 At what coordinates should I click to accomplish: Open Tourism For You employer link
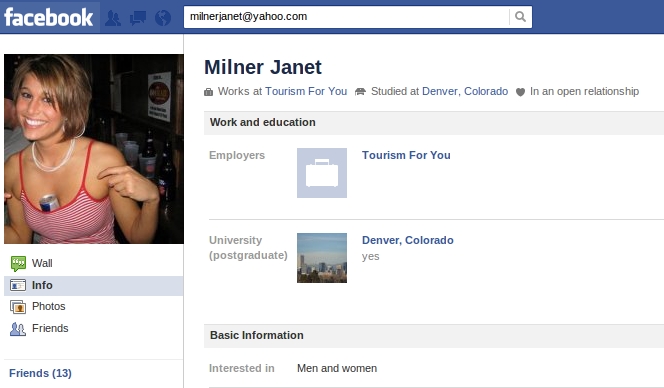[406, 155]
